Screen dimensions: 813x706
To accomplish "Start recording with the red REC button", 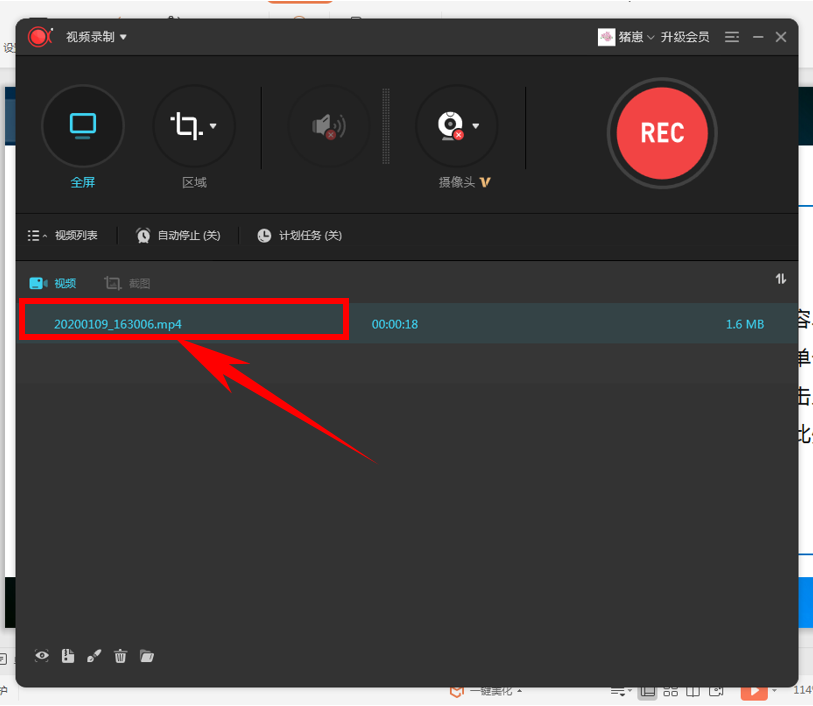I will tap(662, 133).
